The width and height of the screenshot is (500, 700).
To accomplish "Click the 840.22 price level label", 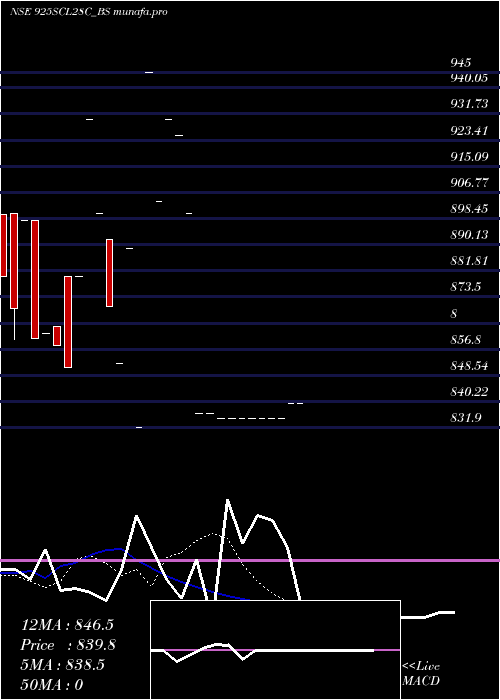I will tap(469, 392).
